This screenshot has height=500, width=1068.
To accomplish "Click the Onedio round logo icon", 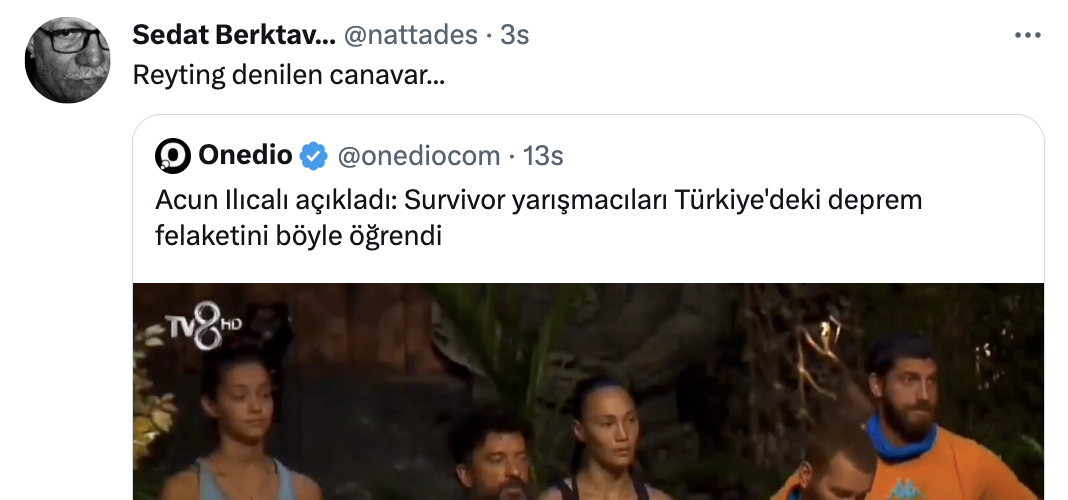I will pos(173,156).
